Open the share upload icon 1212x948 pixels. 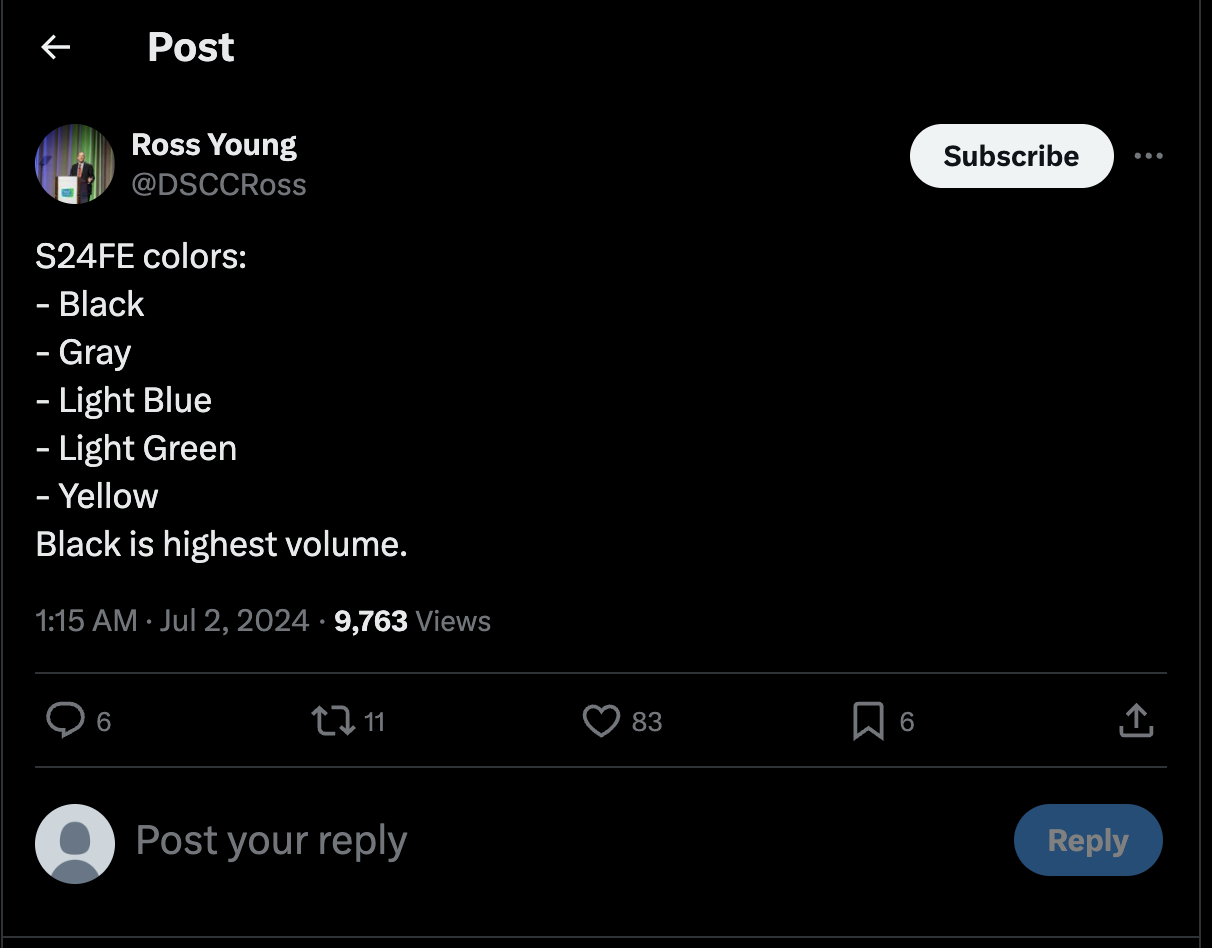(1135, 721)
